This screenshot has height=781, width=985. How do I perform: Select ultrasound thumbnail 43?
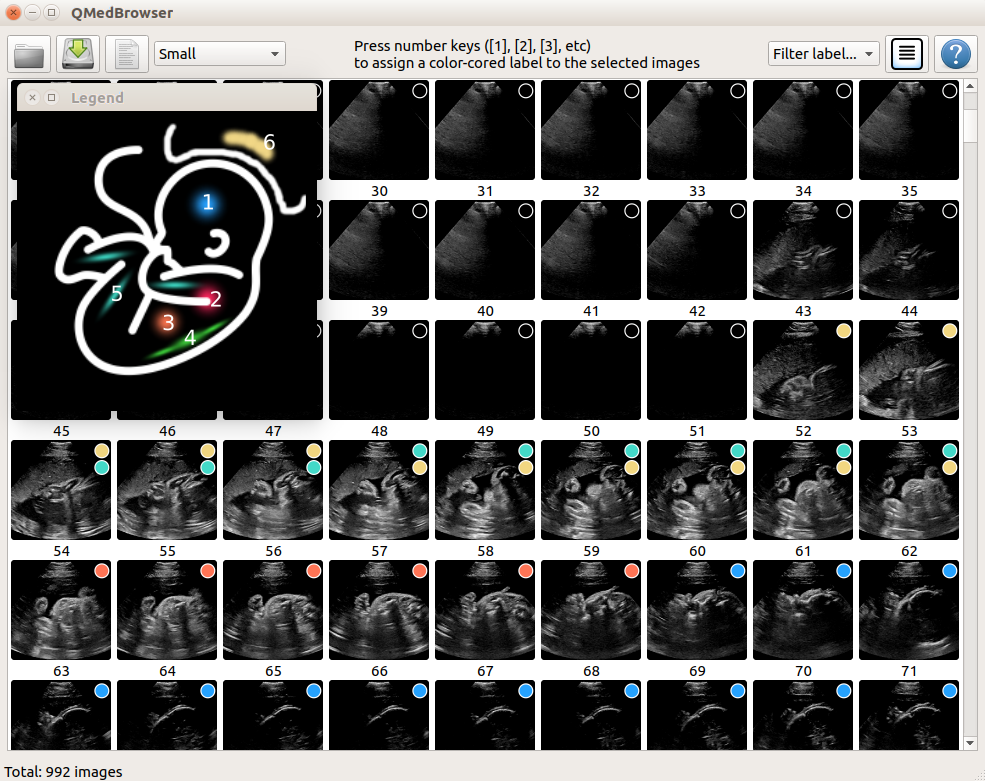(803, 250)
